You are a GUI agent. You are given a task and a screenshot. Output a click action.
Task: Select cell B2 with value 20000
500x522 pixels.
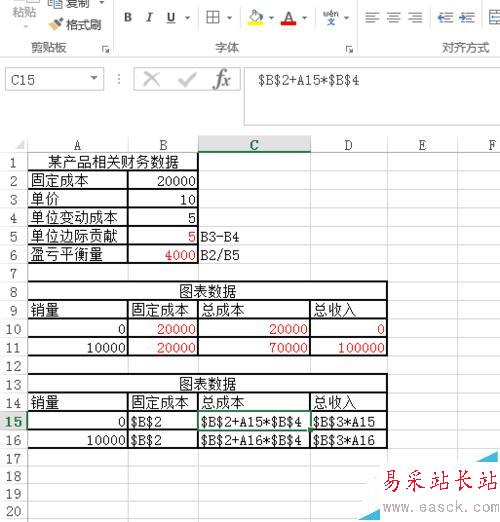tap(163, 181)
